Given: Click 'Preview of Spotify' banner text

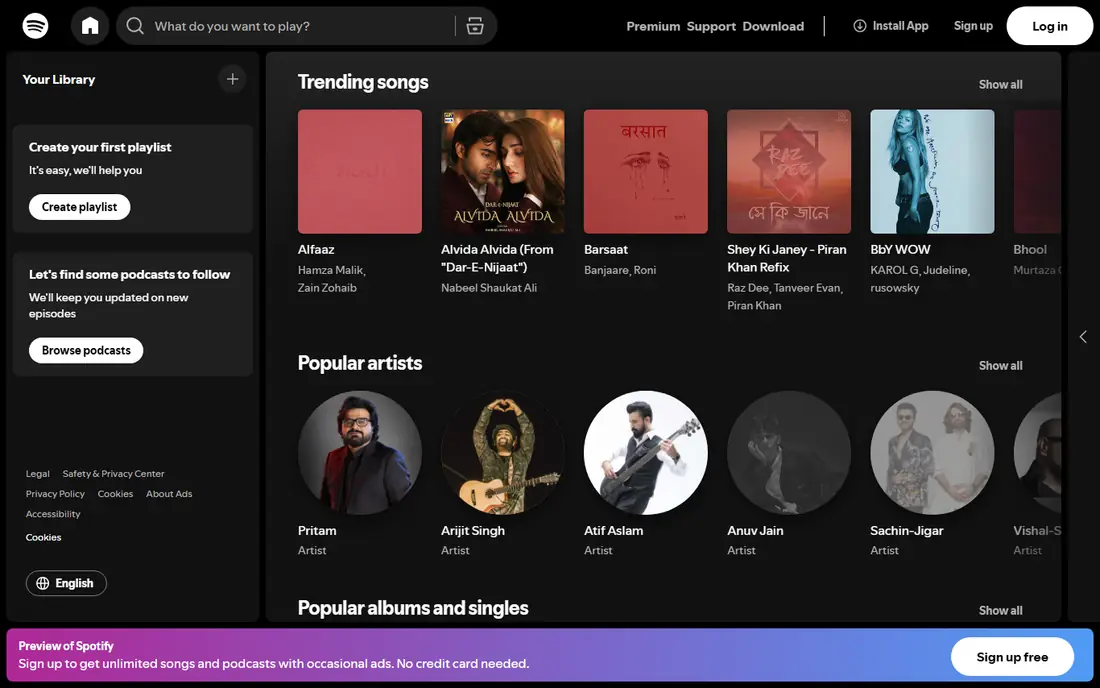Looking at the screenshot, I should (x=66, y=646).
